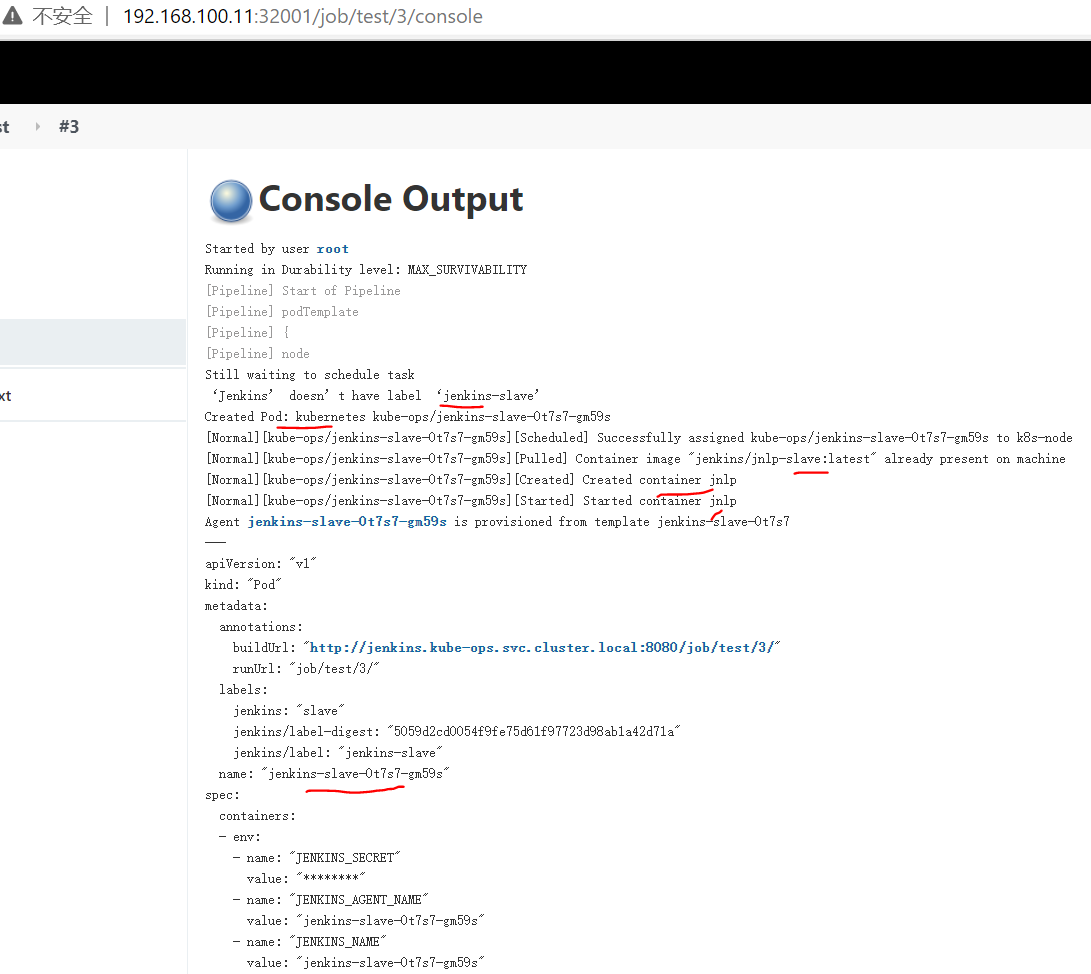This screenshot has height=974, width=1091.
Task: Open the root user link
Action: (x=333, y=249)
